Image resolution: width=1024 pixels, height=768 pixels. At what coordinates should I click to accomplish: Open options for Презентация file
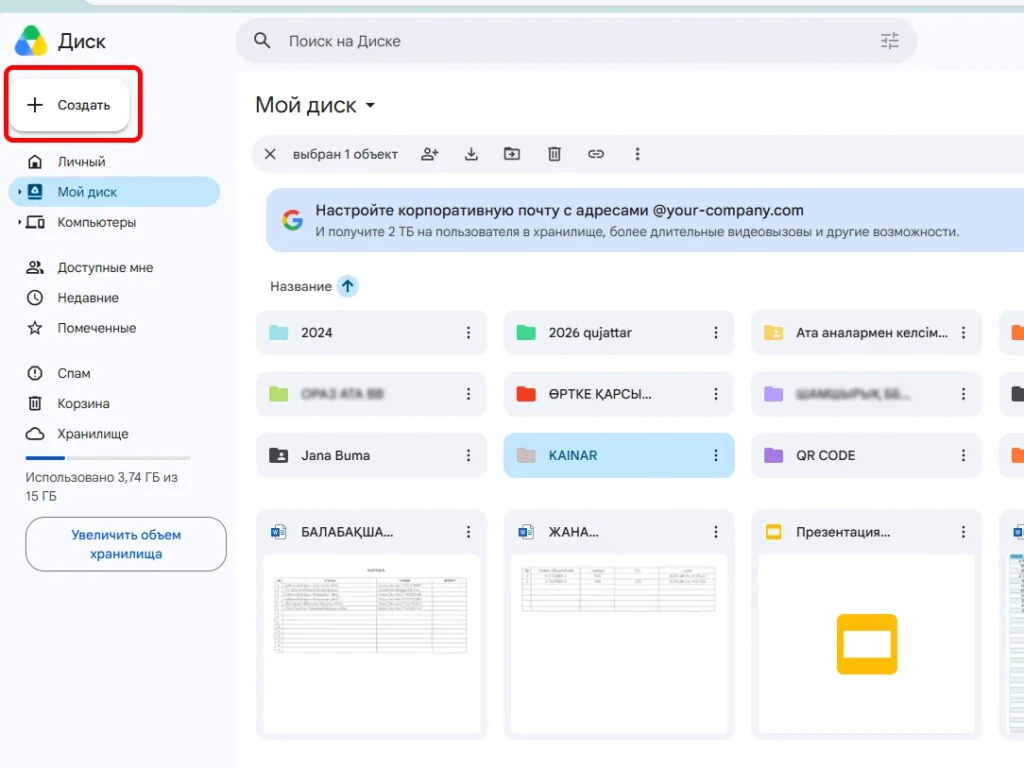(x=963, y=532)
